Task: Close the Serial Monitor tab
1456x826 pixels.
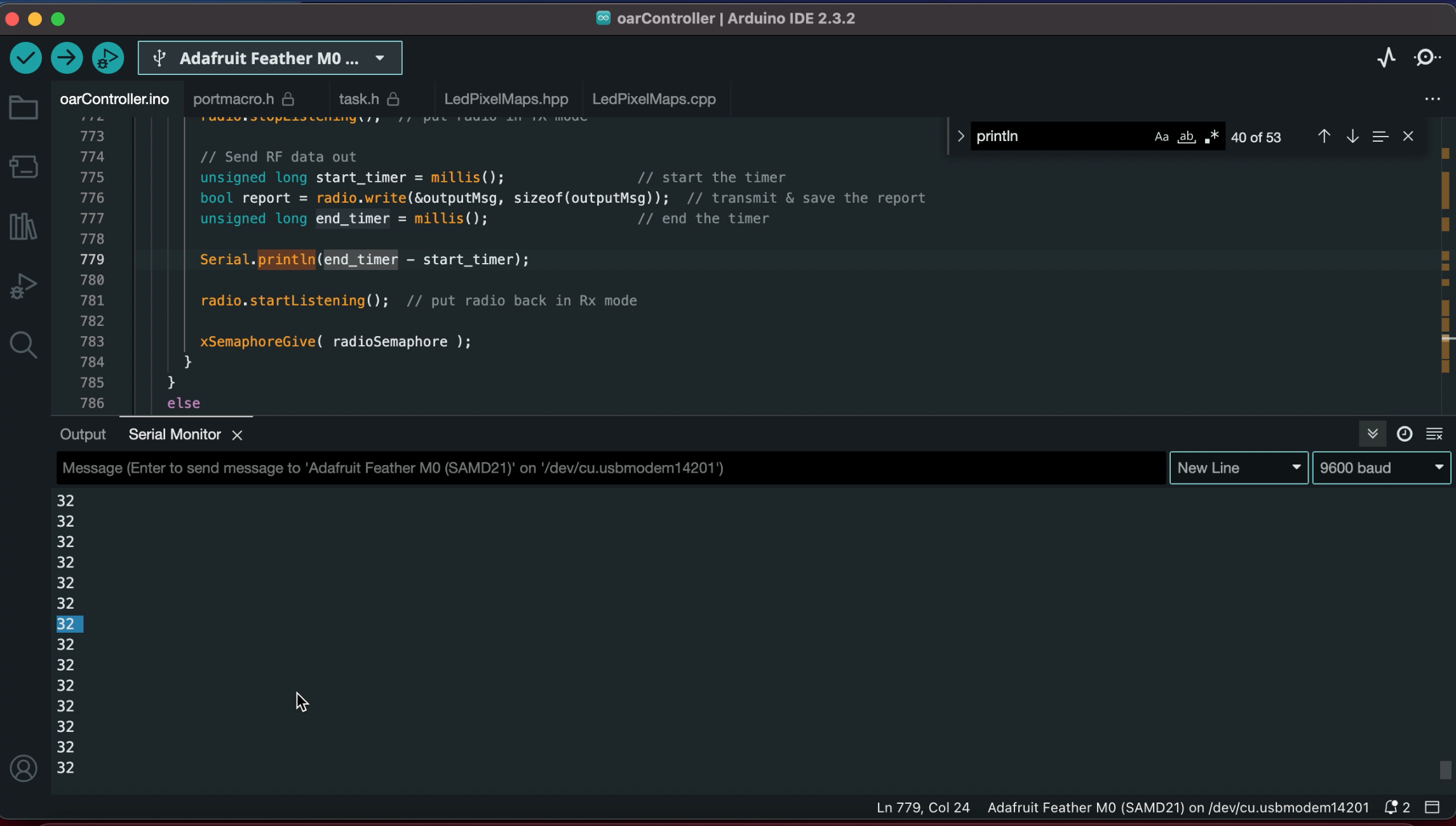Action: (237, 435)
